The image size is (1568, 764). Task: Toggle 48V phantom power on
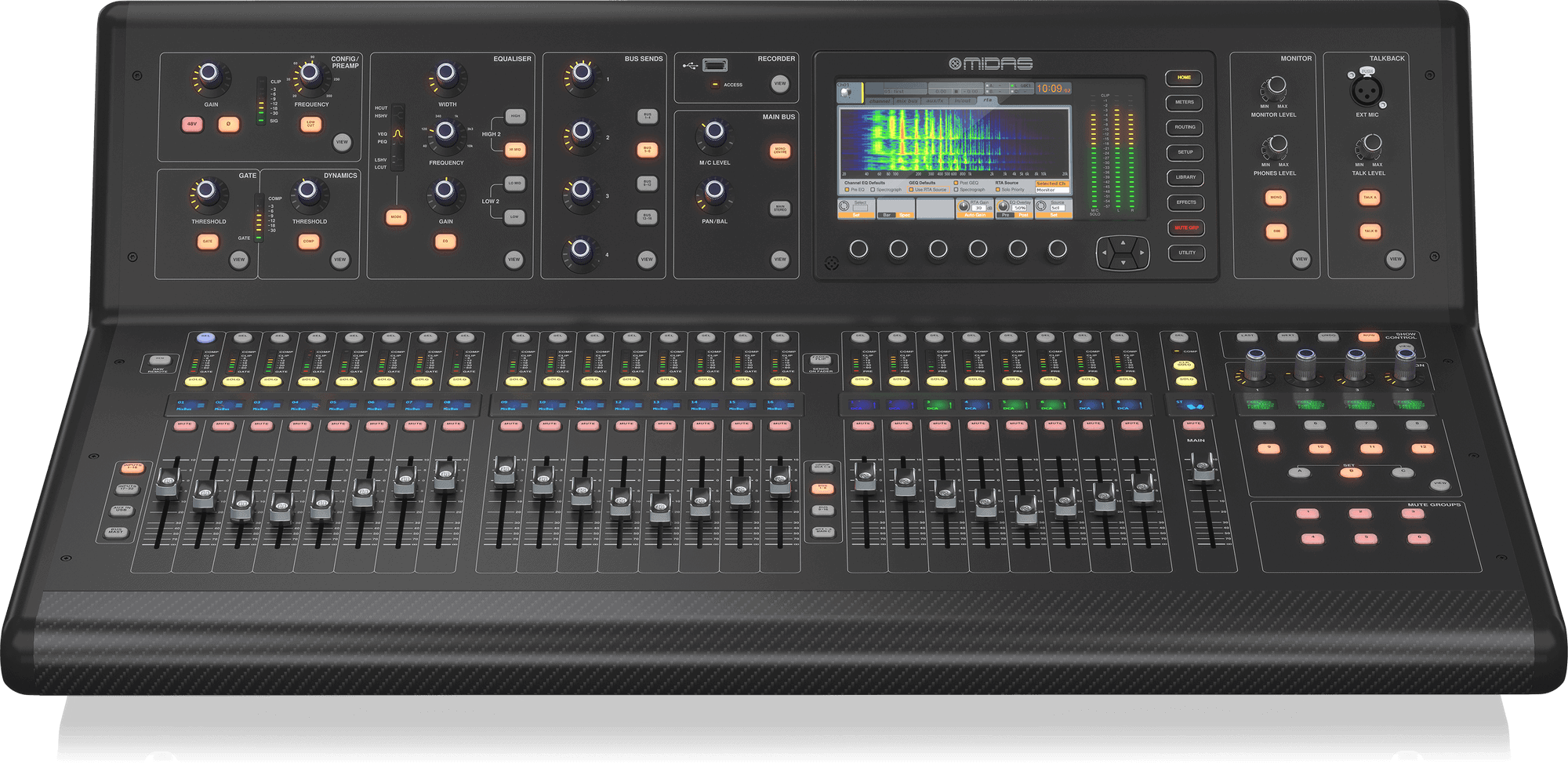point(191,124)
